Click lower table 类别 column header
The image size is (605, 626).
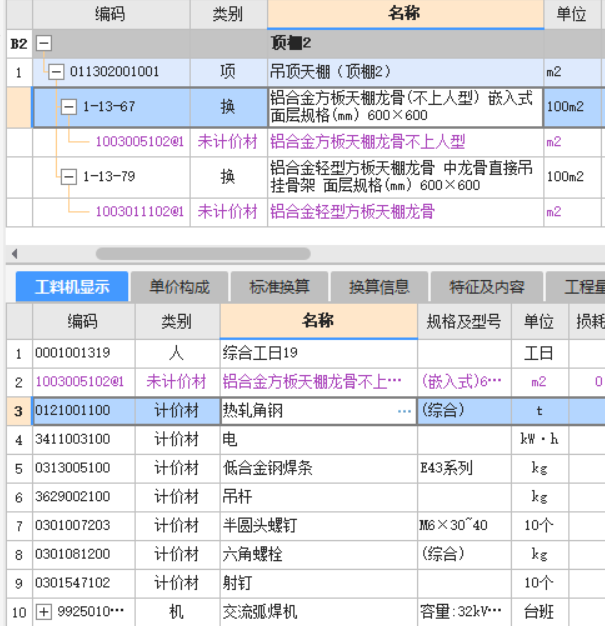click(177, 321)
